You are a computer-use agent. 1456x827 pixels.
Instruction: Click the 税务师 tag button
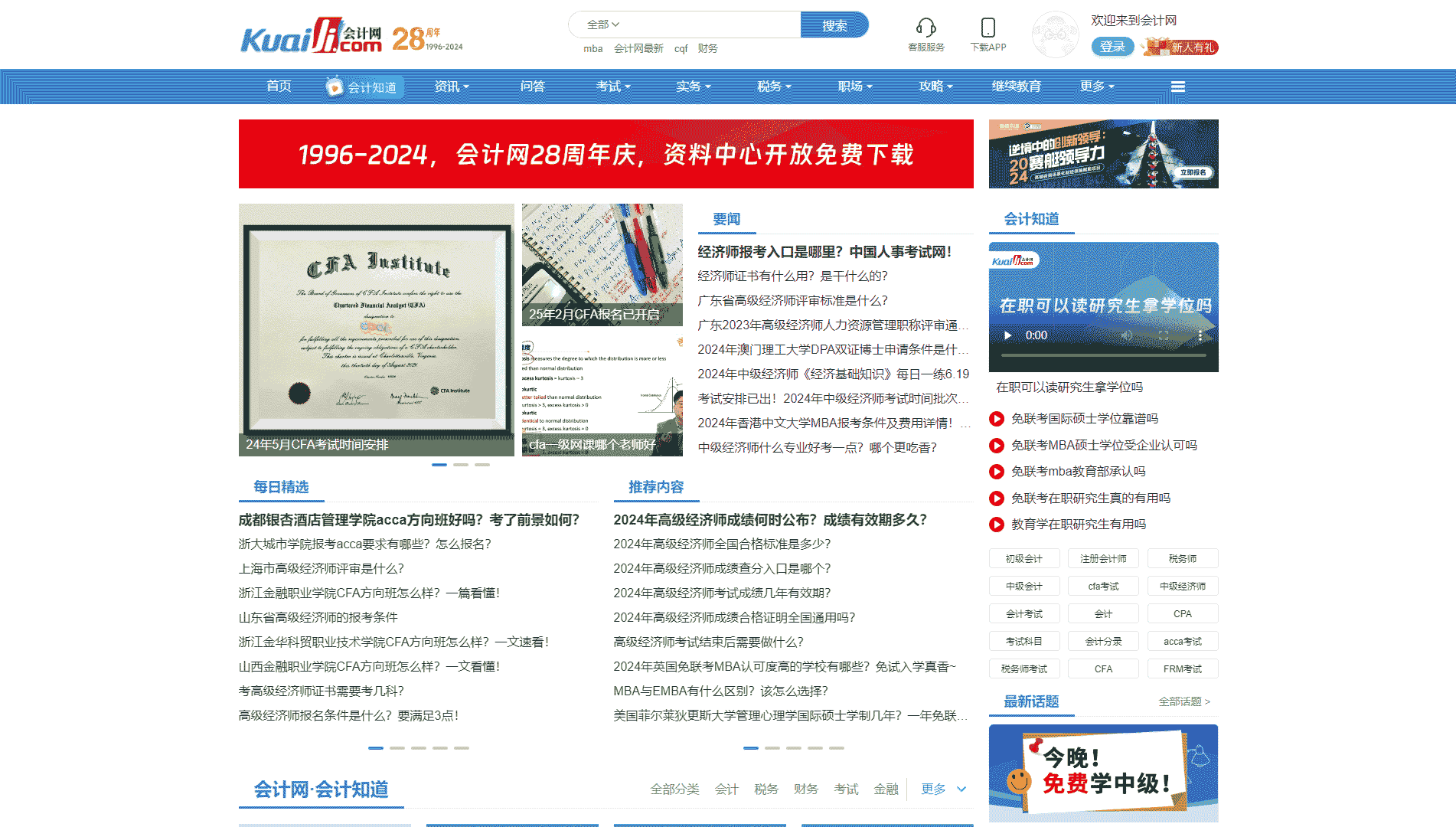click(x=1183, y=559)
